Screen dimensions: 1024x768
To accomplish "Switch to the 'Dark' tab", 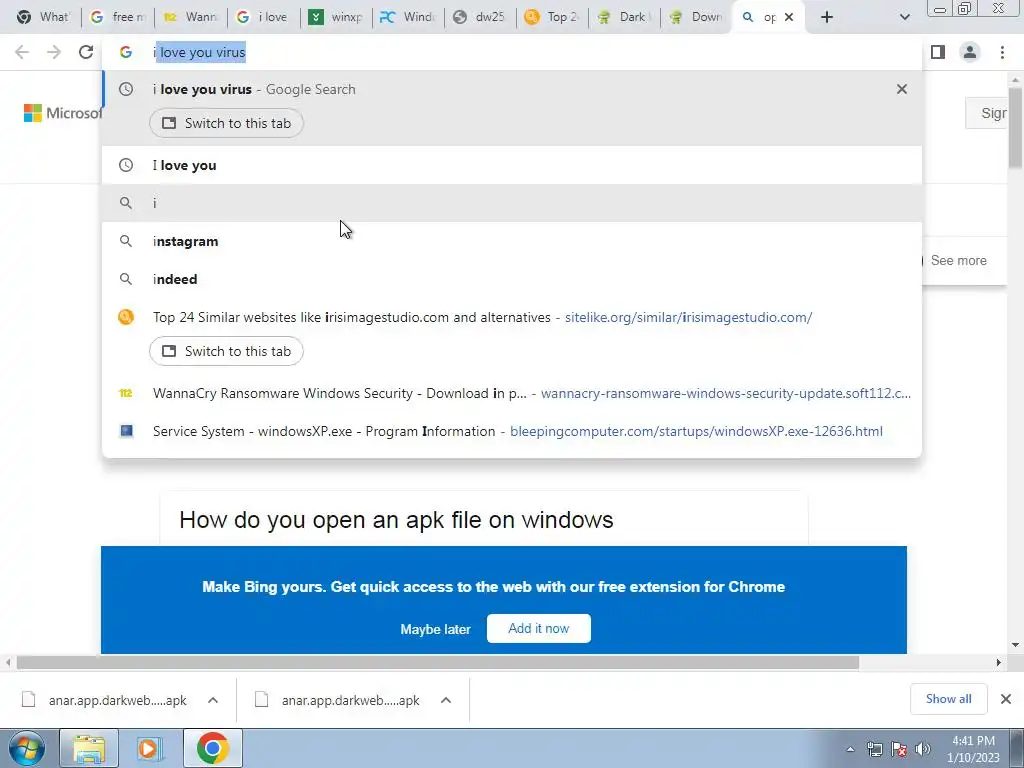I will [x=624, y=17].
